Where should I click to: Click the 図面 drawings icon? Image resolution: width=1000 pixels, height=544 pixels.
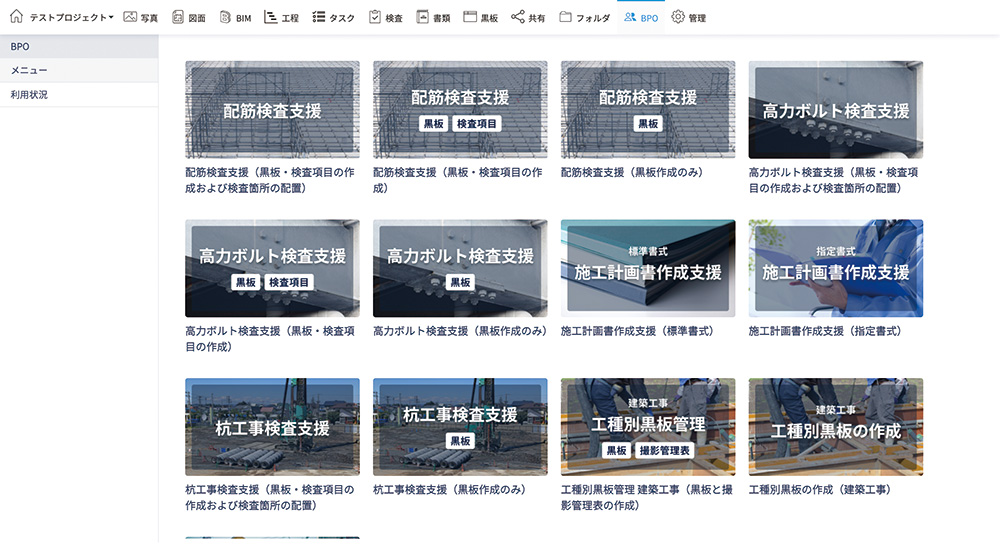(x=178, y=17)
